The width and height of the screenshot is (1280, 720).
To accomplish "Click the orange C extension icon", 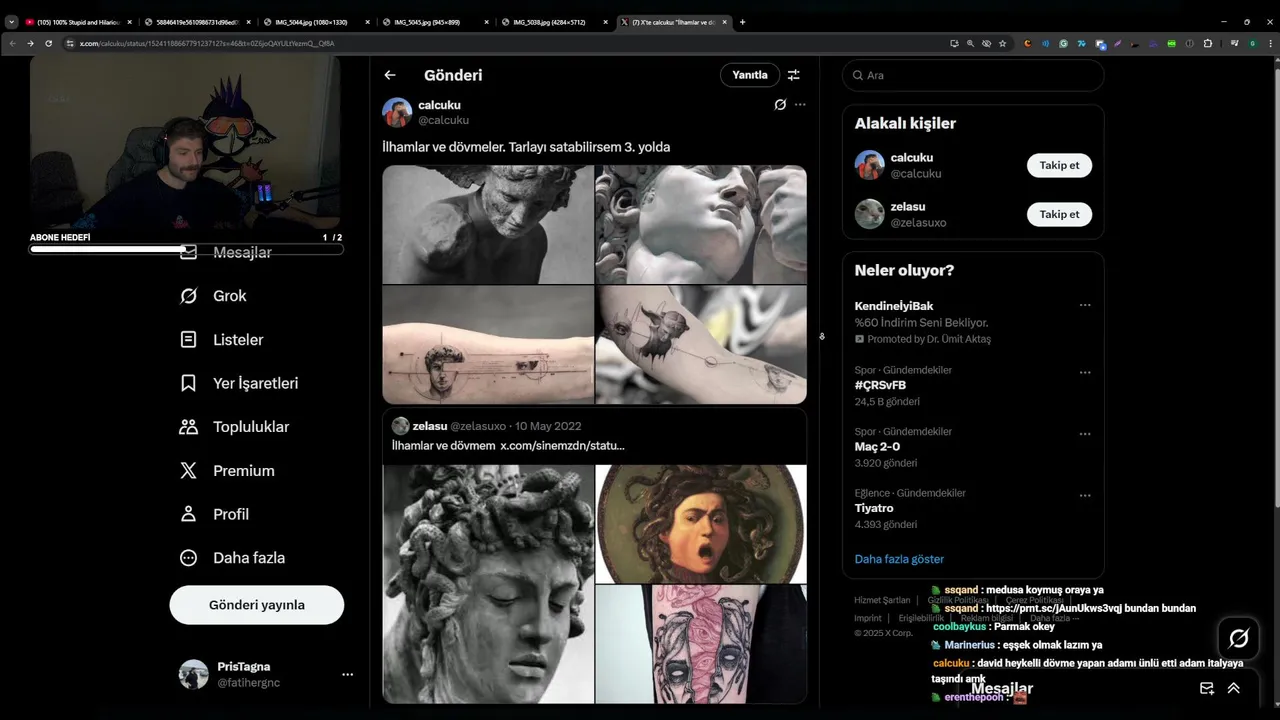I will coord(1027,43).
